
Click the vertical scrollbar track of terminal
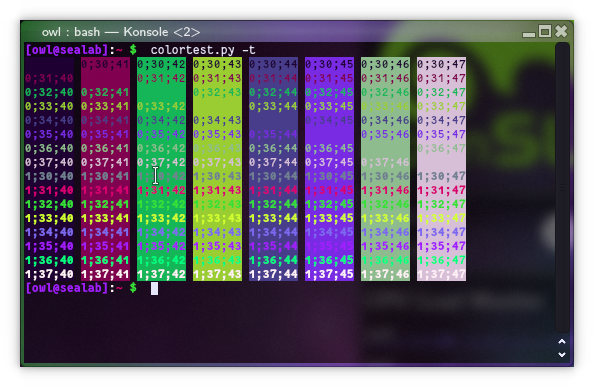click(x=562, y=188)
